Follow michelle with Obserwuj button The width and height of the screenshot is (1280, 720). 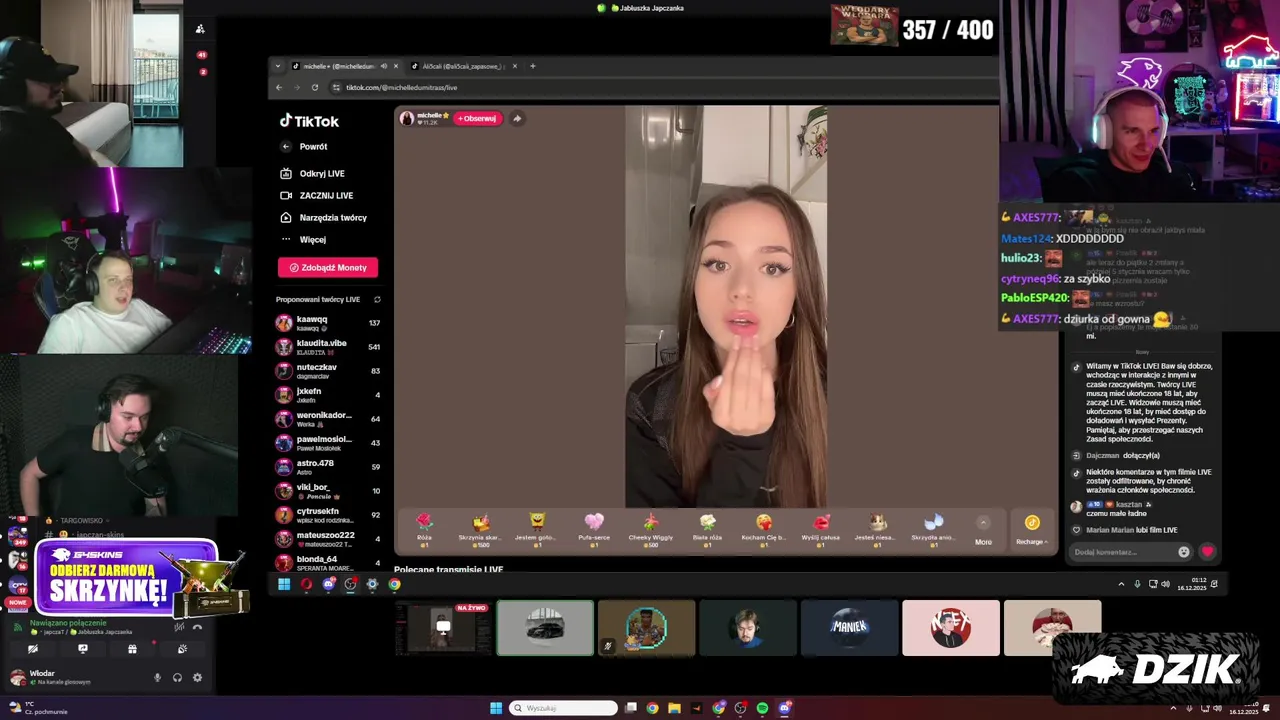pos(478,118)
